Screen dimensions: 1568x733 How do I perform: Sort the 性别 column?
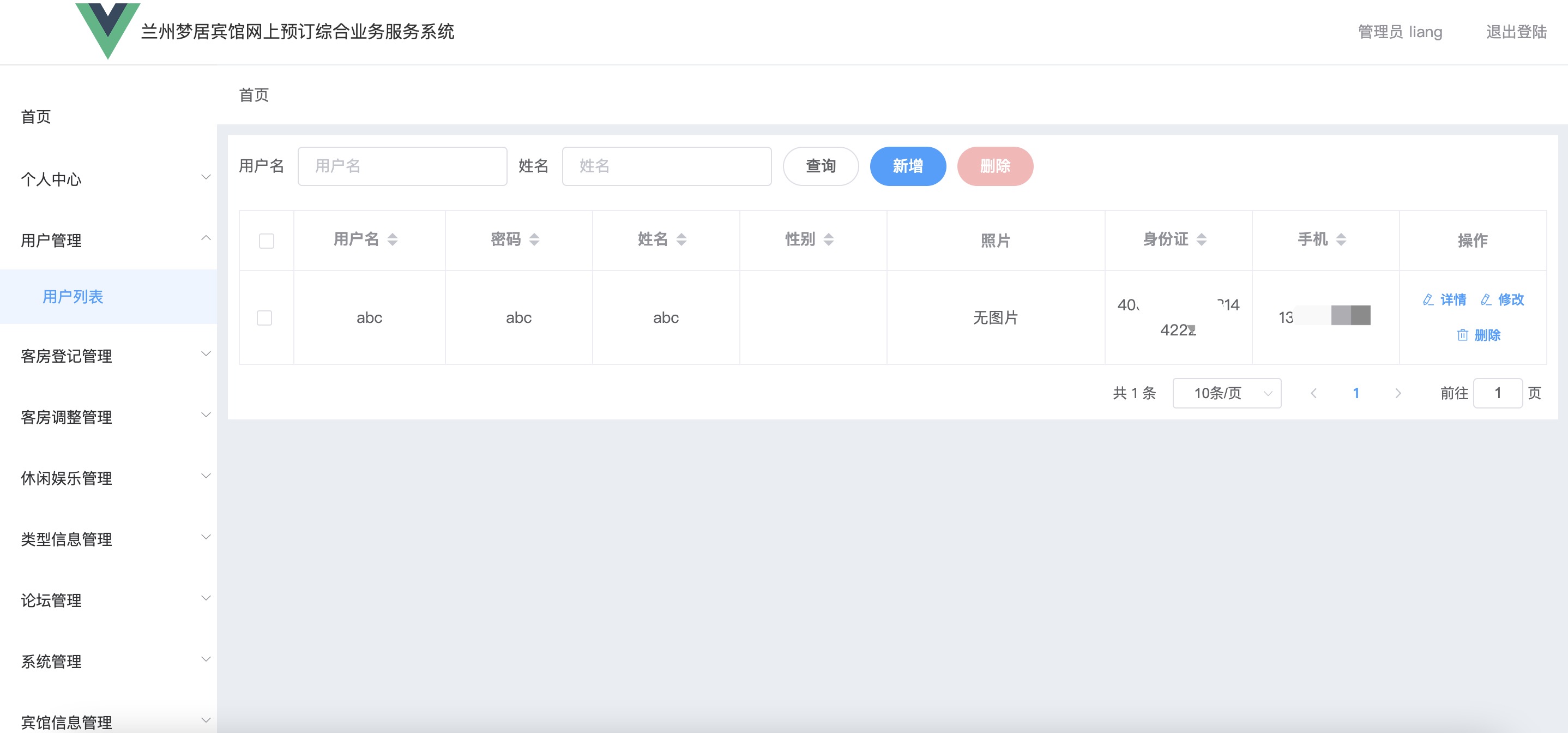click(x=829, y=239)
